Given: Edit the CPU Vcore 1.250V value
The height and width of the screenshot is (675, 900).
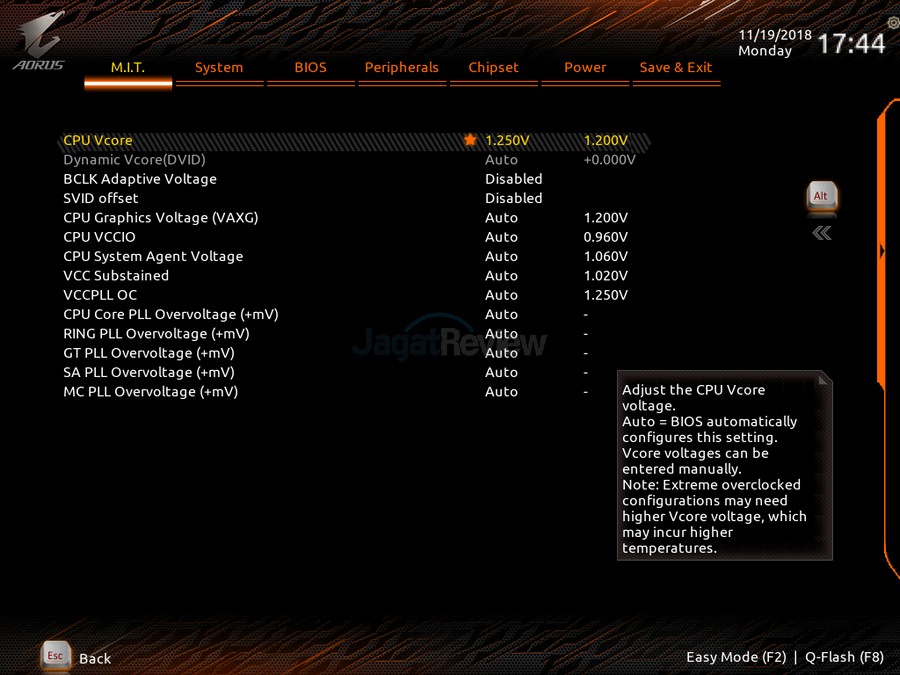Looking at the screenshot, I should tap(507, 141).
